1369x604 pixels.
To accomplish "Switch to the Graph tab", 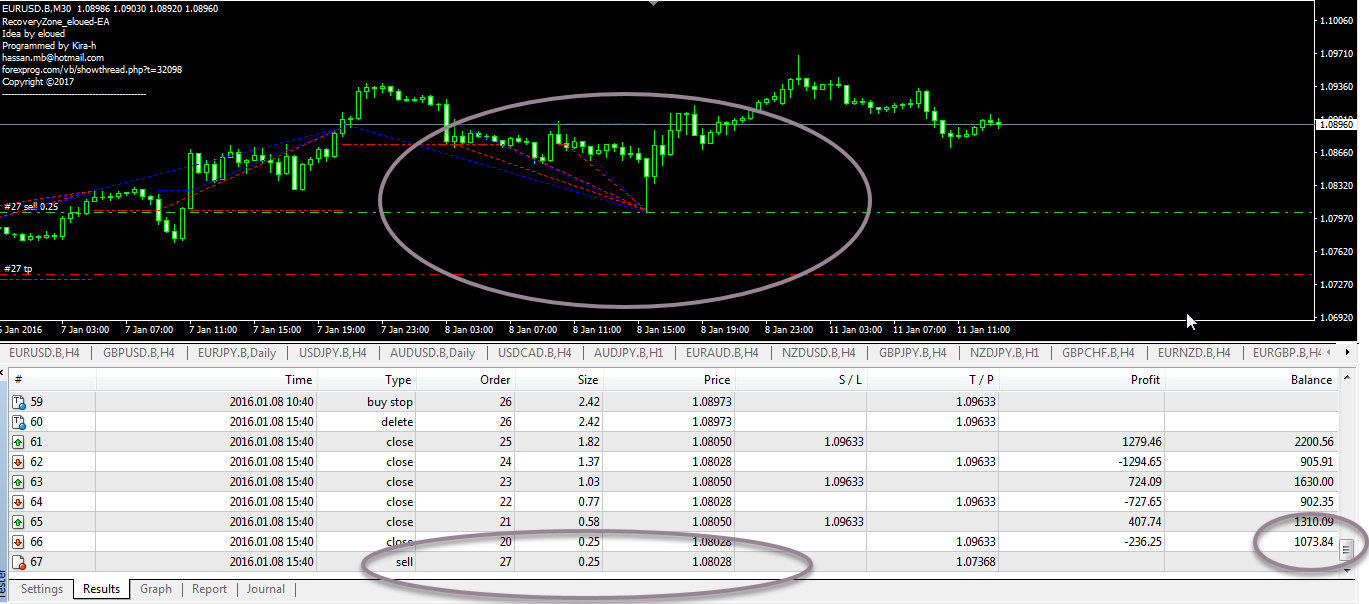I will click(x=155, y=589).
